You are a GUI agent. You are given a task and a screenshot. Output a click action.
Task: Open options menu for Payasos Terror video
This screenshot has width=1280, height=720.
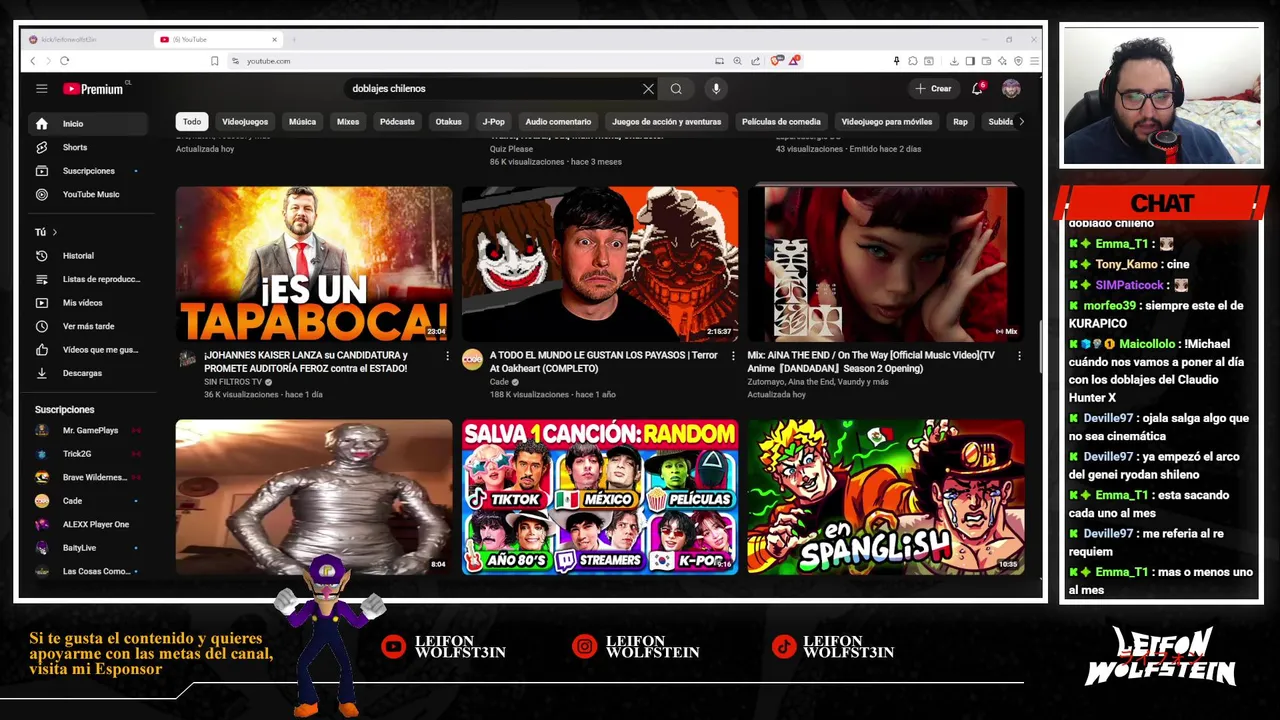click(x=733, y=356)
